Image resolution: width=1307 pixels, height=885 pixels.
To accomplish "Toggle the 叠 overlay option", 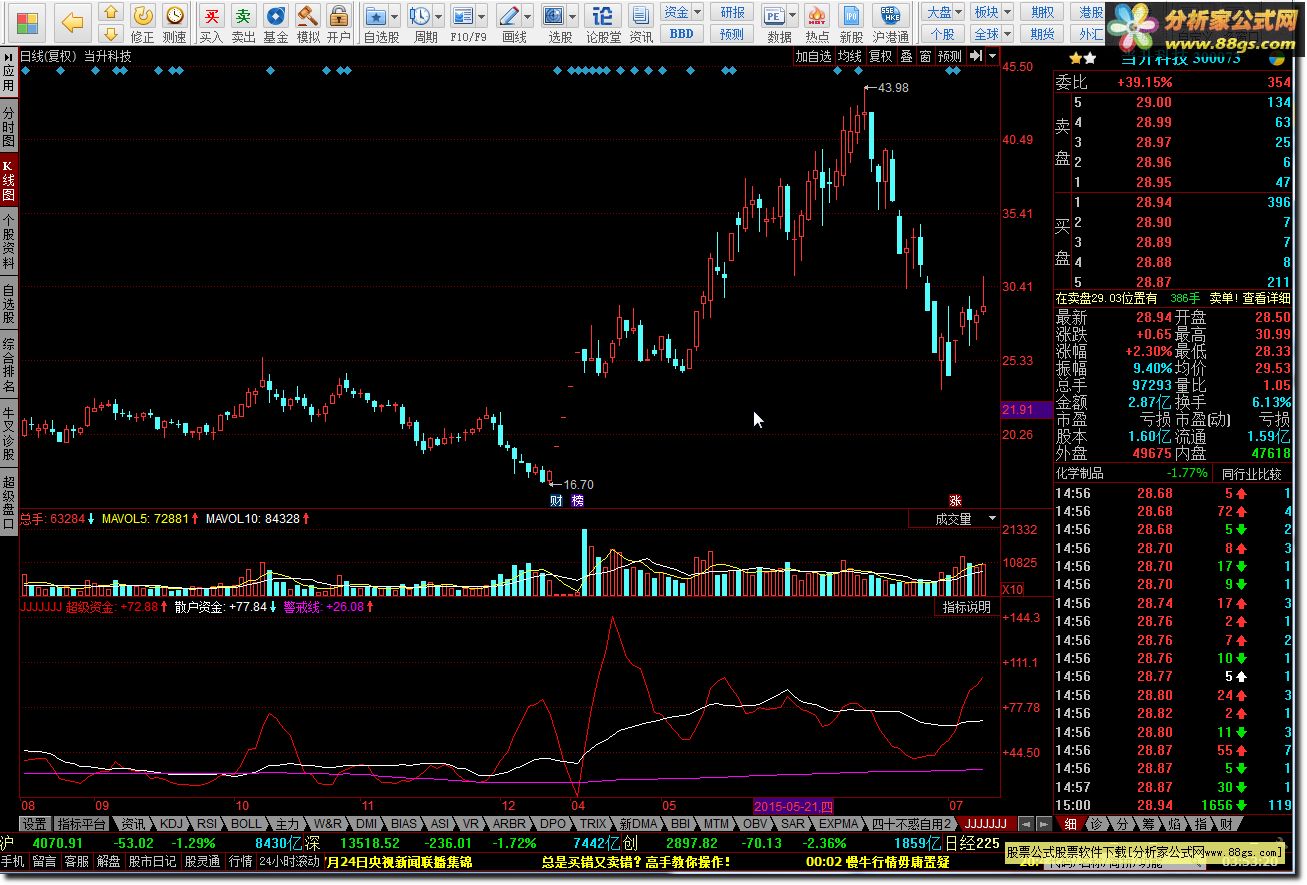I will [x=906, y=56].
